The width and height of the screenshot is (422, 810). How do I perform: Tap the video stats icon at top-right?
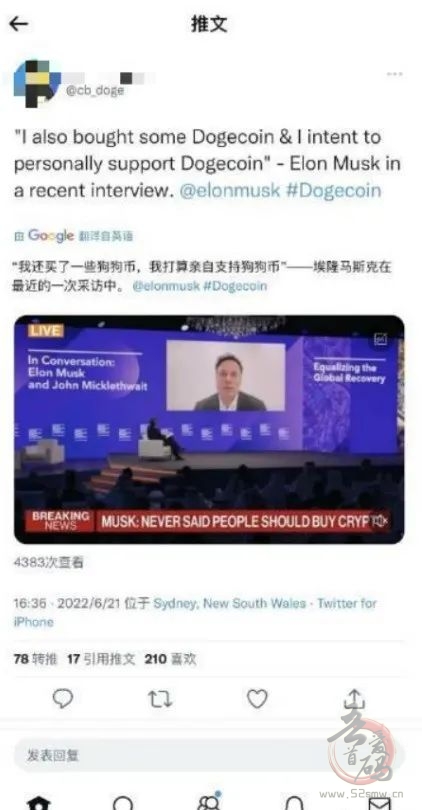coord(381,339)
